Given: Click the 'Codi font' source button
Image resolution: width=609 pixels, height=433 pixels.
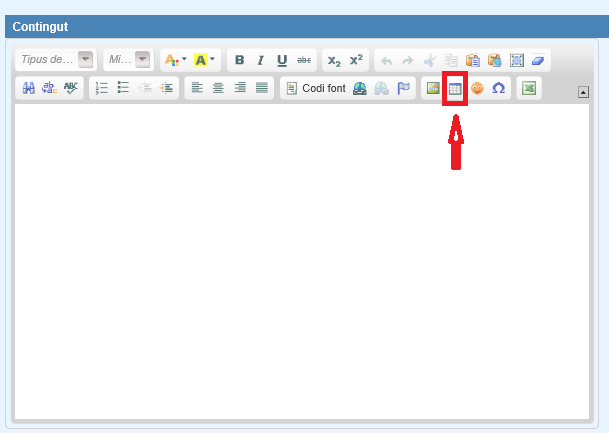Looking at the screenshot, I should 316,88.
